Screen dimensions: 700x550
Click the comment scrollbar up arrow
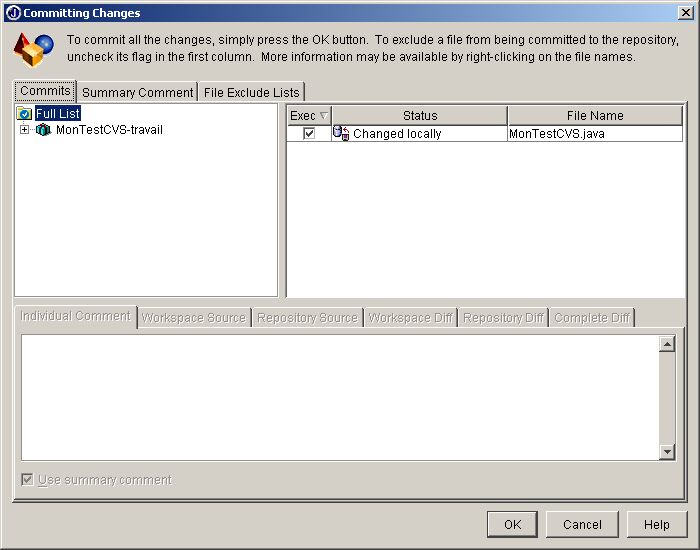click(x=667, y=344)
